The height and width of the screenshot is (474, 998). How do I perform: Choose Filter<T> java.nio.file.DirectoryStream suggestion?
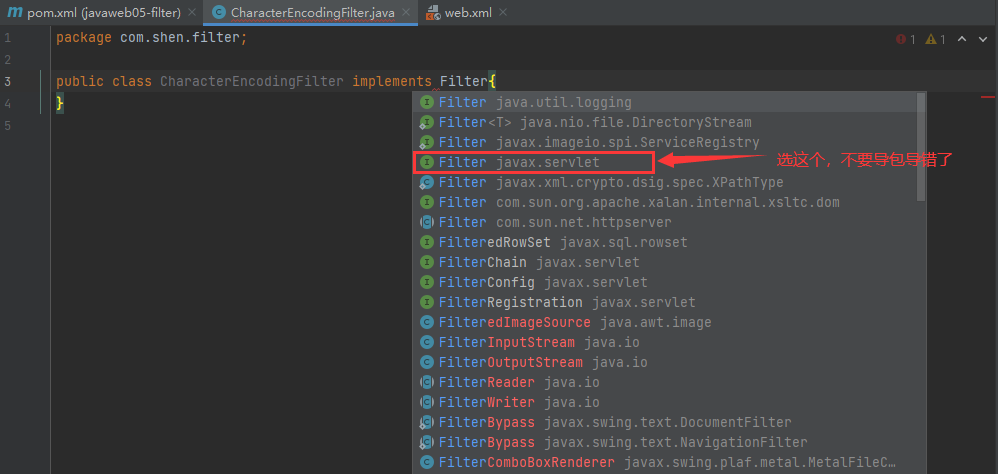click(666, 122)
